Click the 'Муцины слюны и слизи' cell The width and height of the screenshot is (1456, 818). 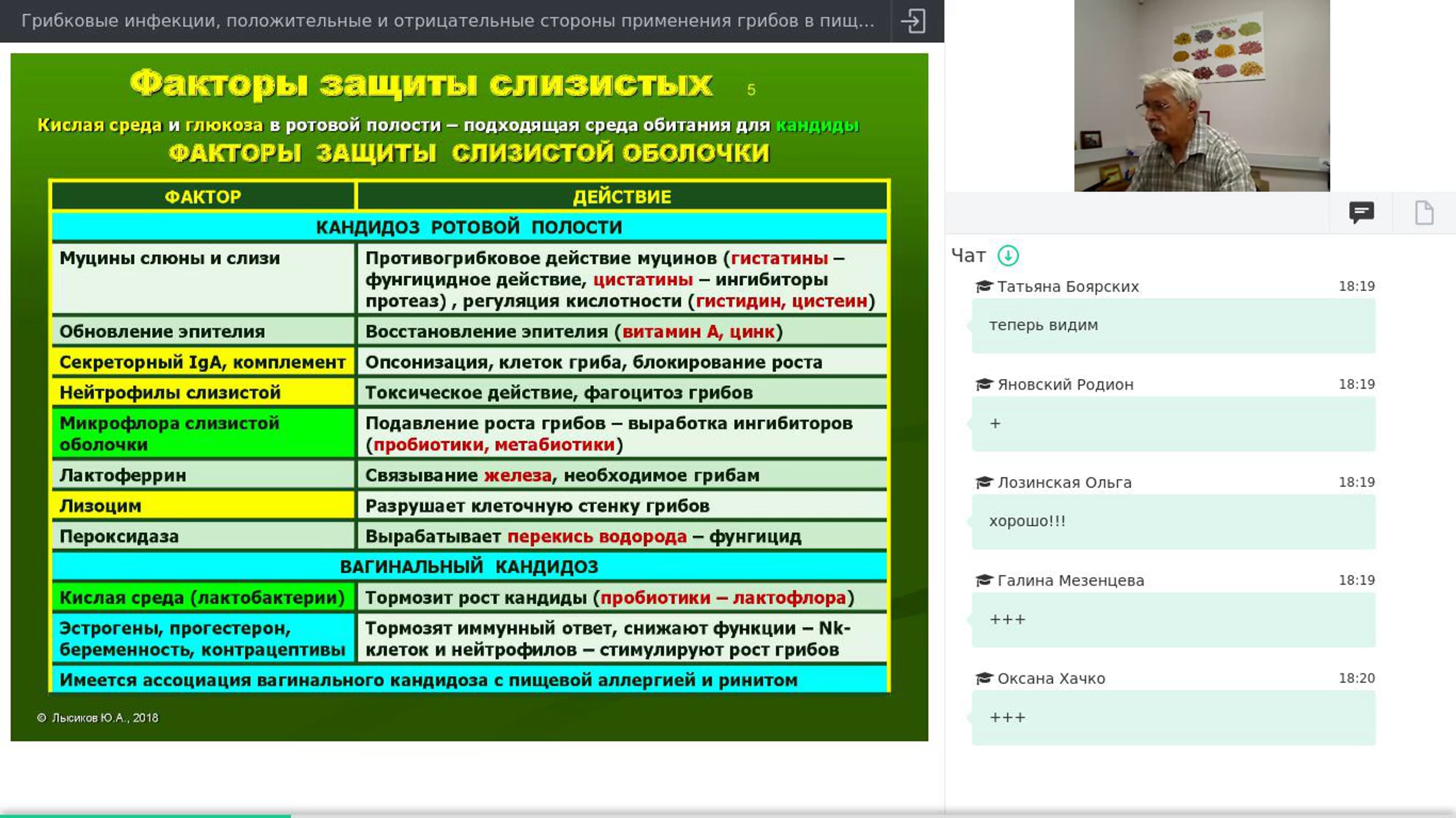[x=203, y=279]
